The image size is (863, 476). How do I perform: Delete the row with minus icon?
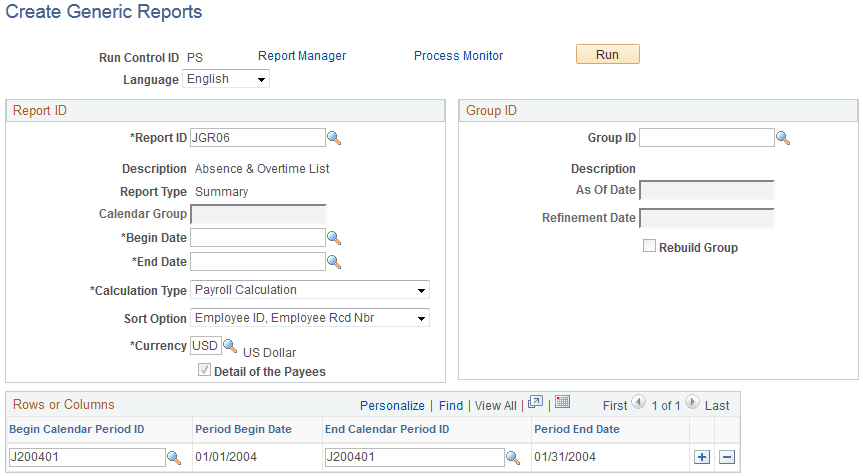tap(727, 457)
